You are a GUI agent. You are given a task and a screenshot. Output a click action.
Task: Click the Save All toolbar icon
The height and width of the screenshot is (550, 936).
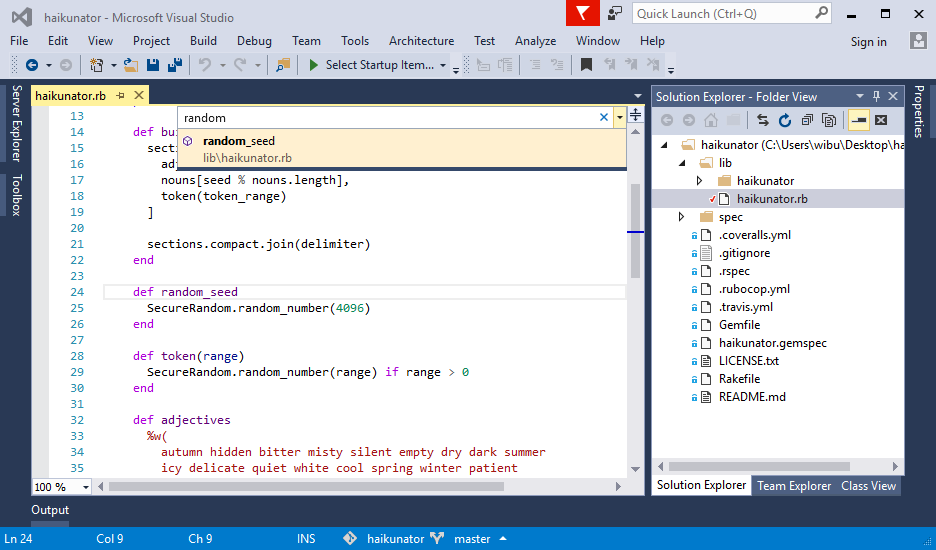173,65
